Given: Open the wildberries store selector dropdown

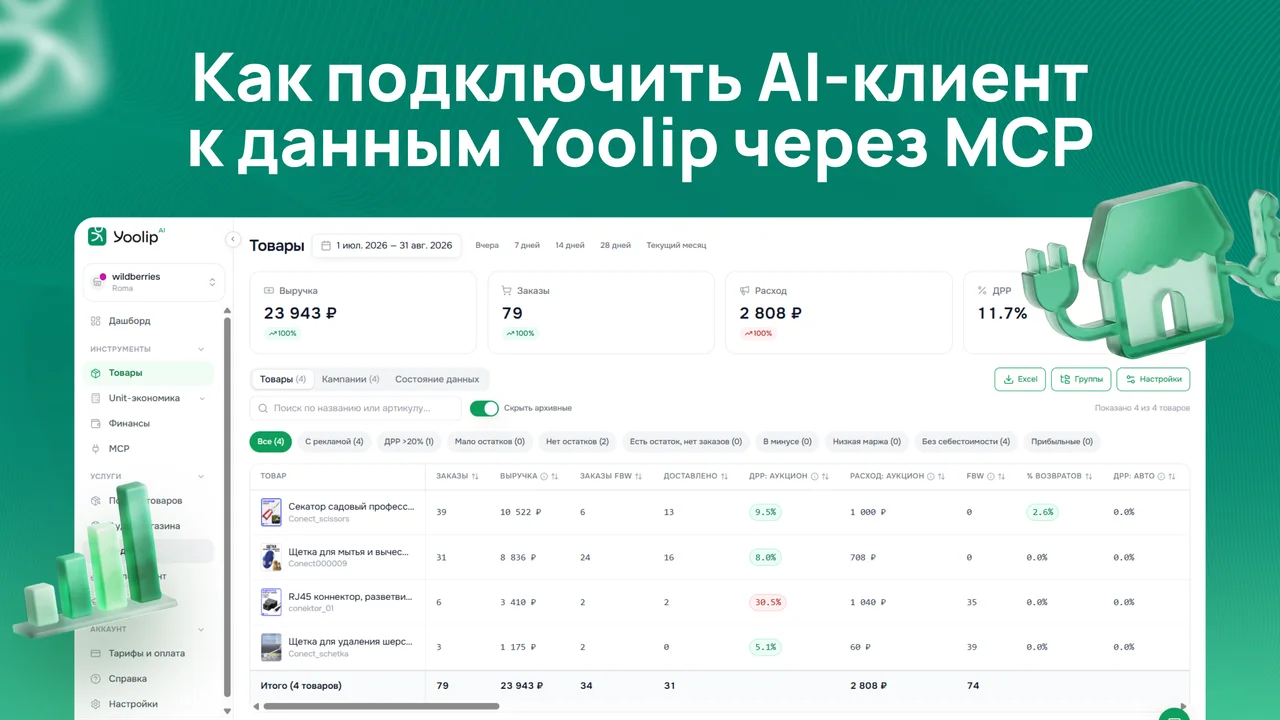Looking at the screenshot, I should pos(154,282).
